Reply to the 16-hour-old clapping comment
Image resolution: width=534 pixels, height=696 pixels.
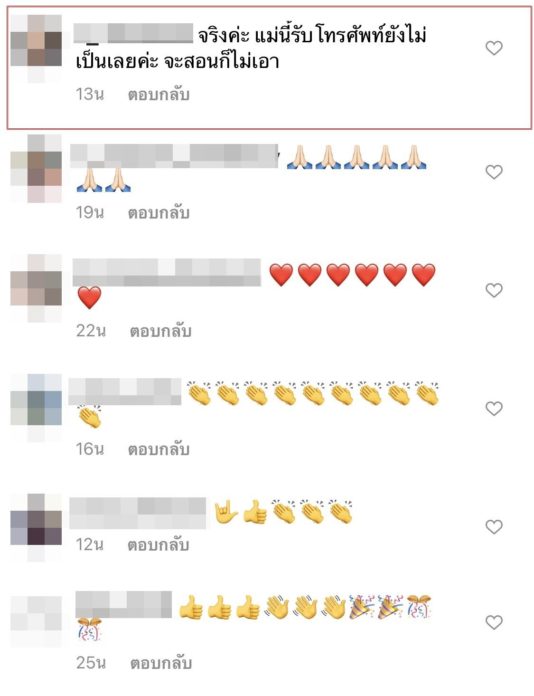tap(159, 450)
